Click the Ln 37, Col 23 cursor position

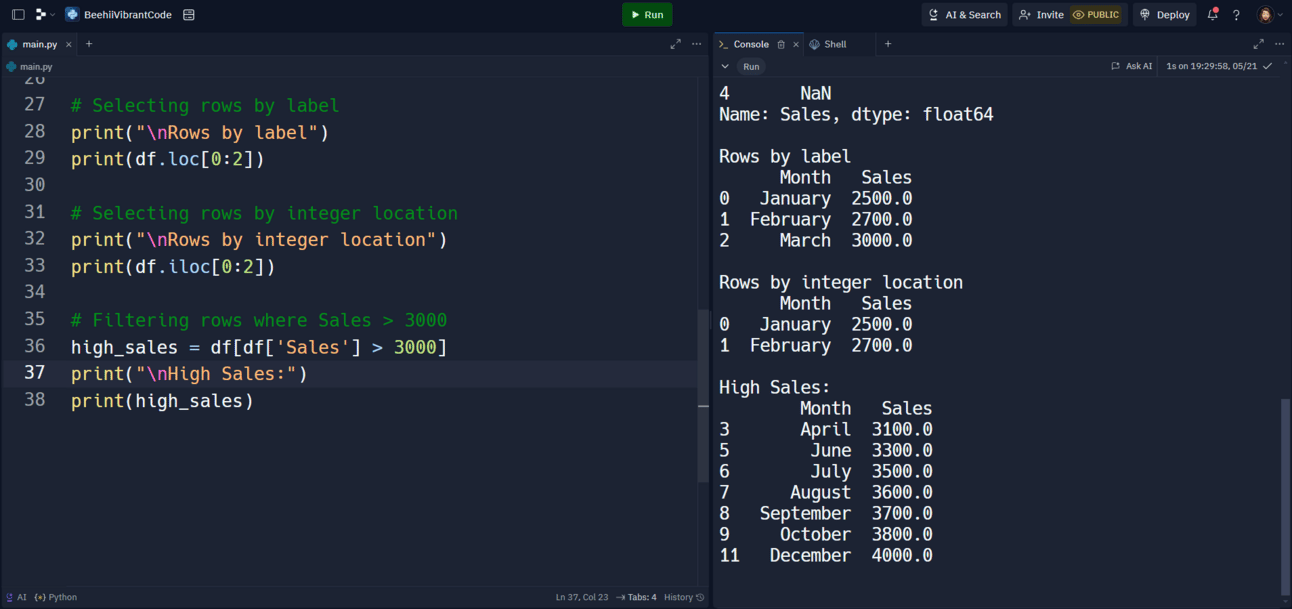(x=582, y=597)
